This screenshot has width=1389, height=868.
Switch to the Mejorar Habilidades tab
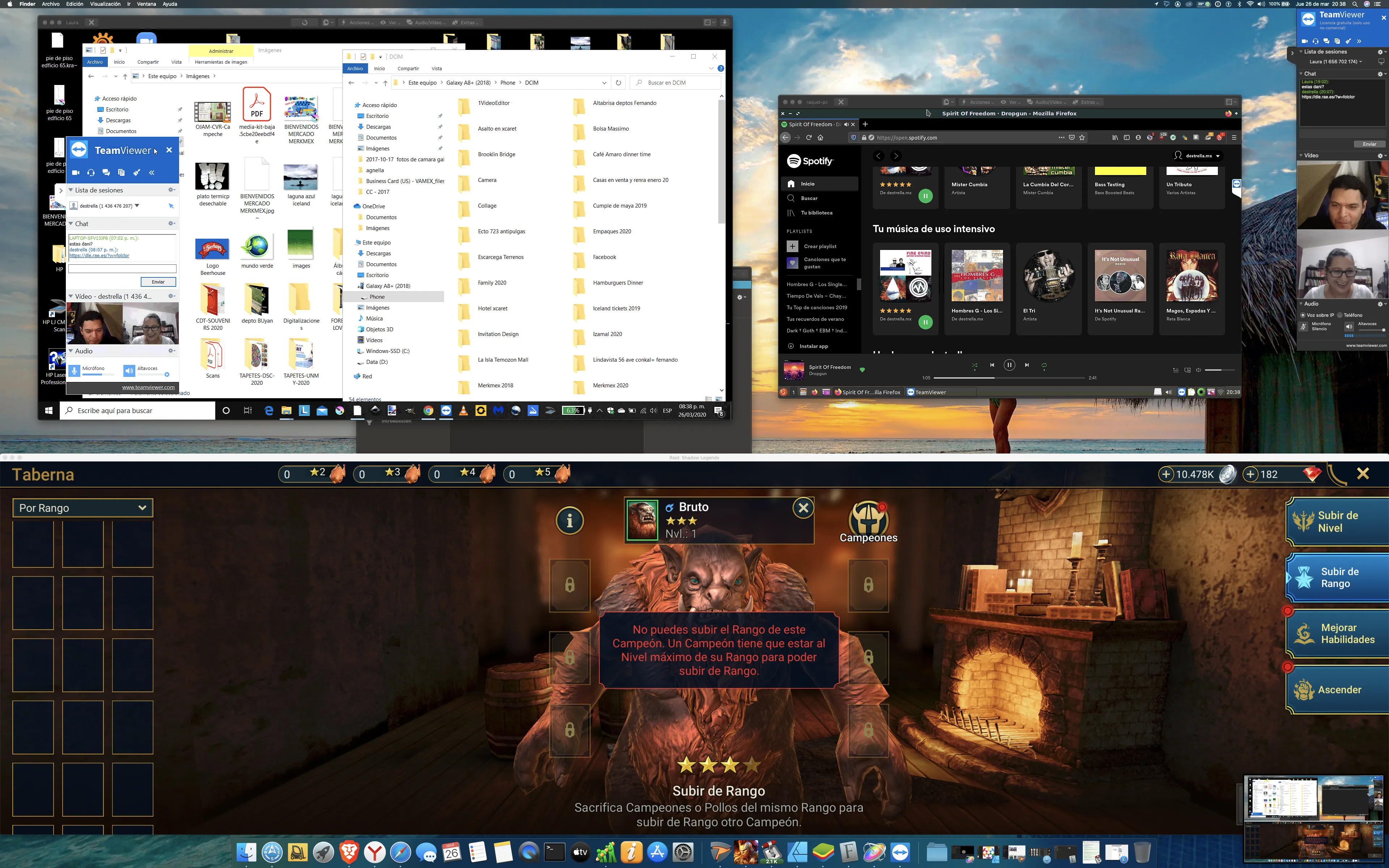point(1337,634)
